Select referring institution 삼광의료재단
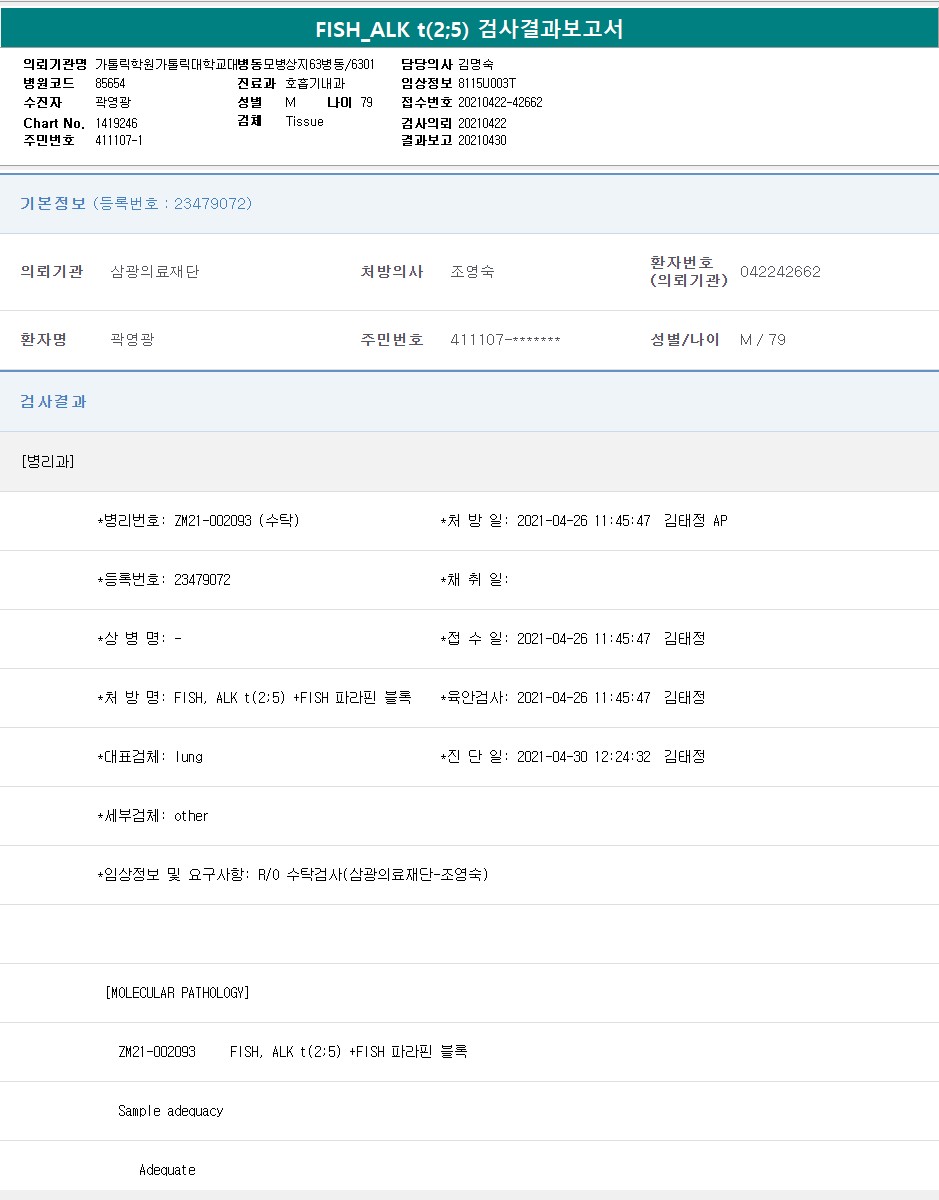 click(x=155, y=271)
